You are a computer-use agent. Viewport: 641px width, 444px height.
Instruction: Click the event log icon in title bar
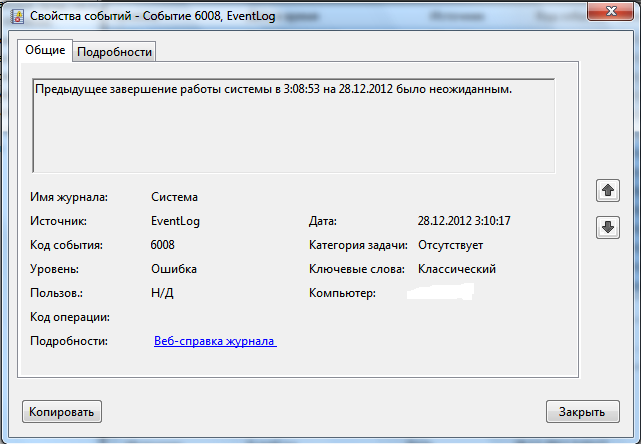[17, 16]
